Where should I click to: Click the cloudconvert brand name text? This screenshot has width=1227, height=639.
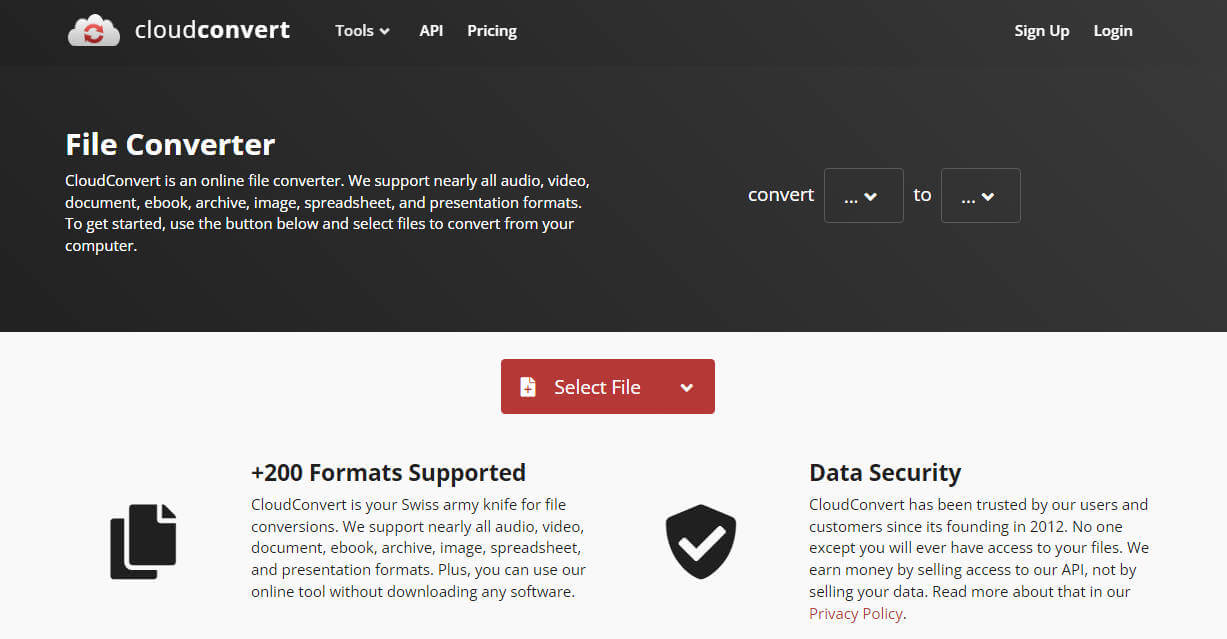[x=212, y=30]
